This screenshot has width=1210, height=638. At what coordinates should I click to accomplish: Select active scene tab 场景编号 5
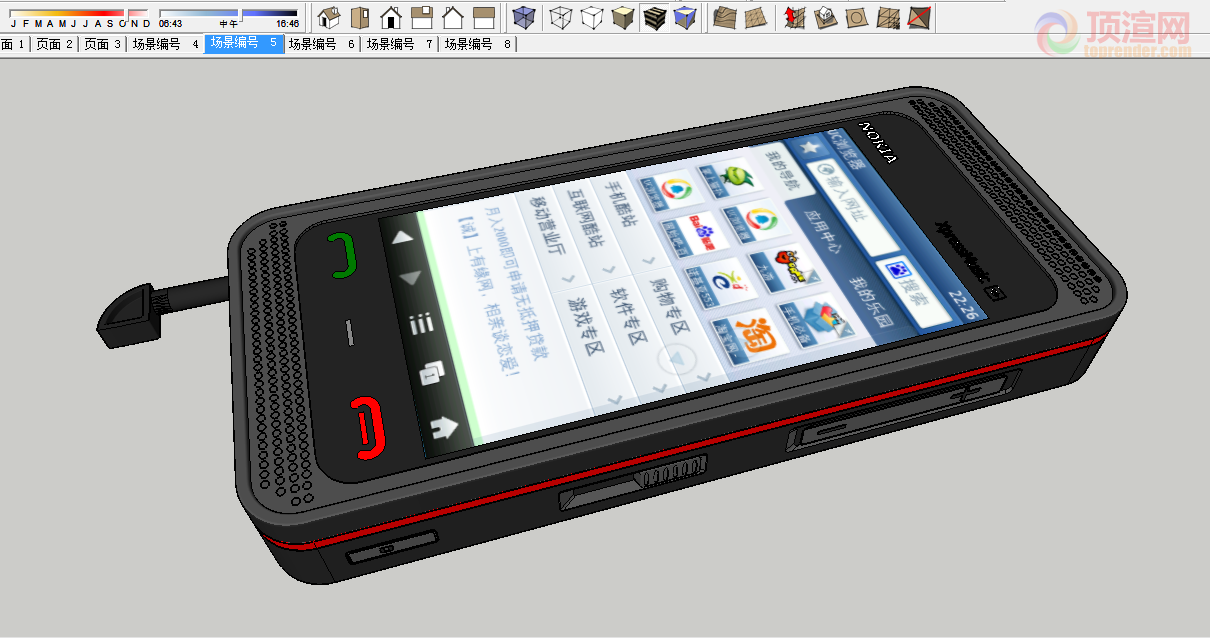244,44
